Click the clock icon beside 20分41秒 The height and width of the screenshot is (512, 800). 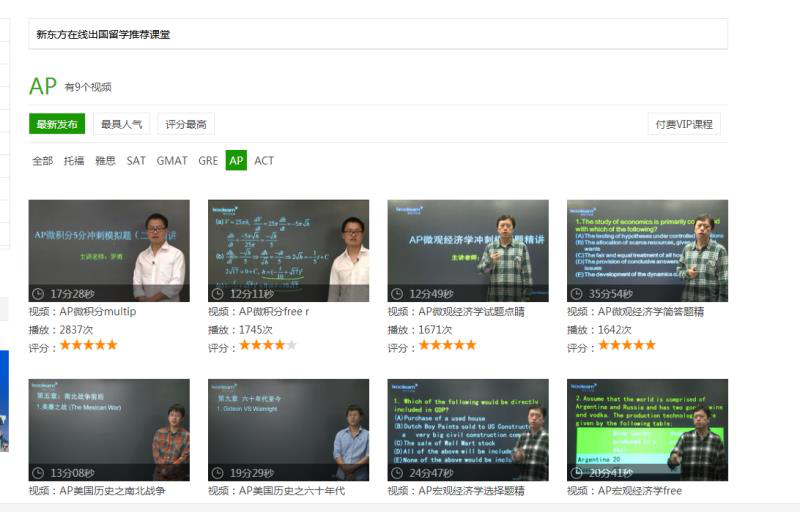577,473
